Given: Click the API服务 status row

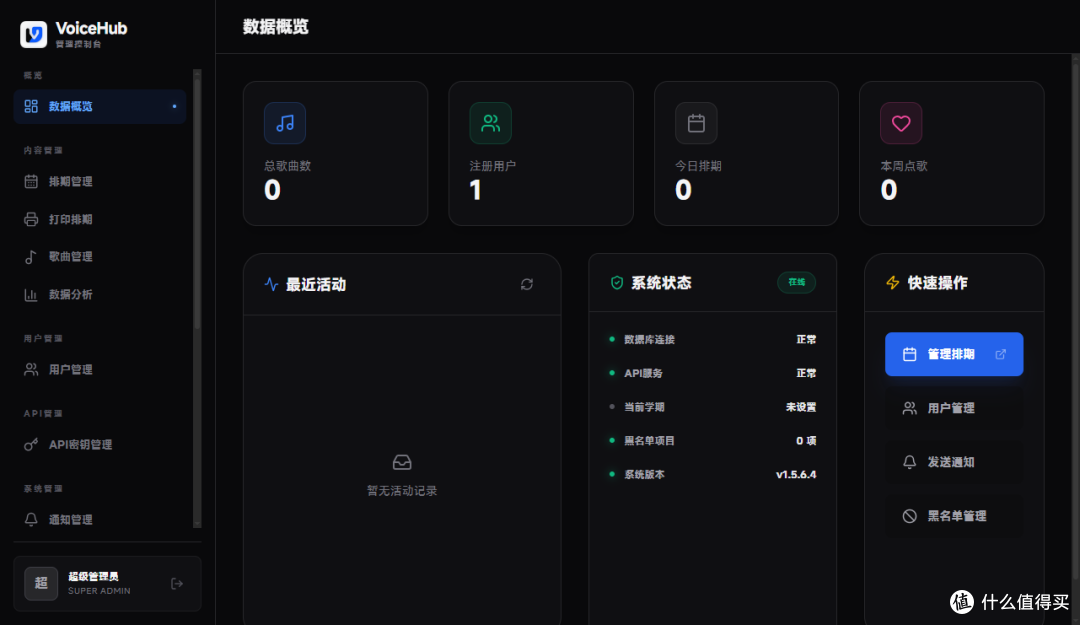Looking at the screenshot, I should (713, 373).
